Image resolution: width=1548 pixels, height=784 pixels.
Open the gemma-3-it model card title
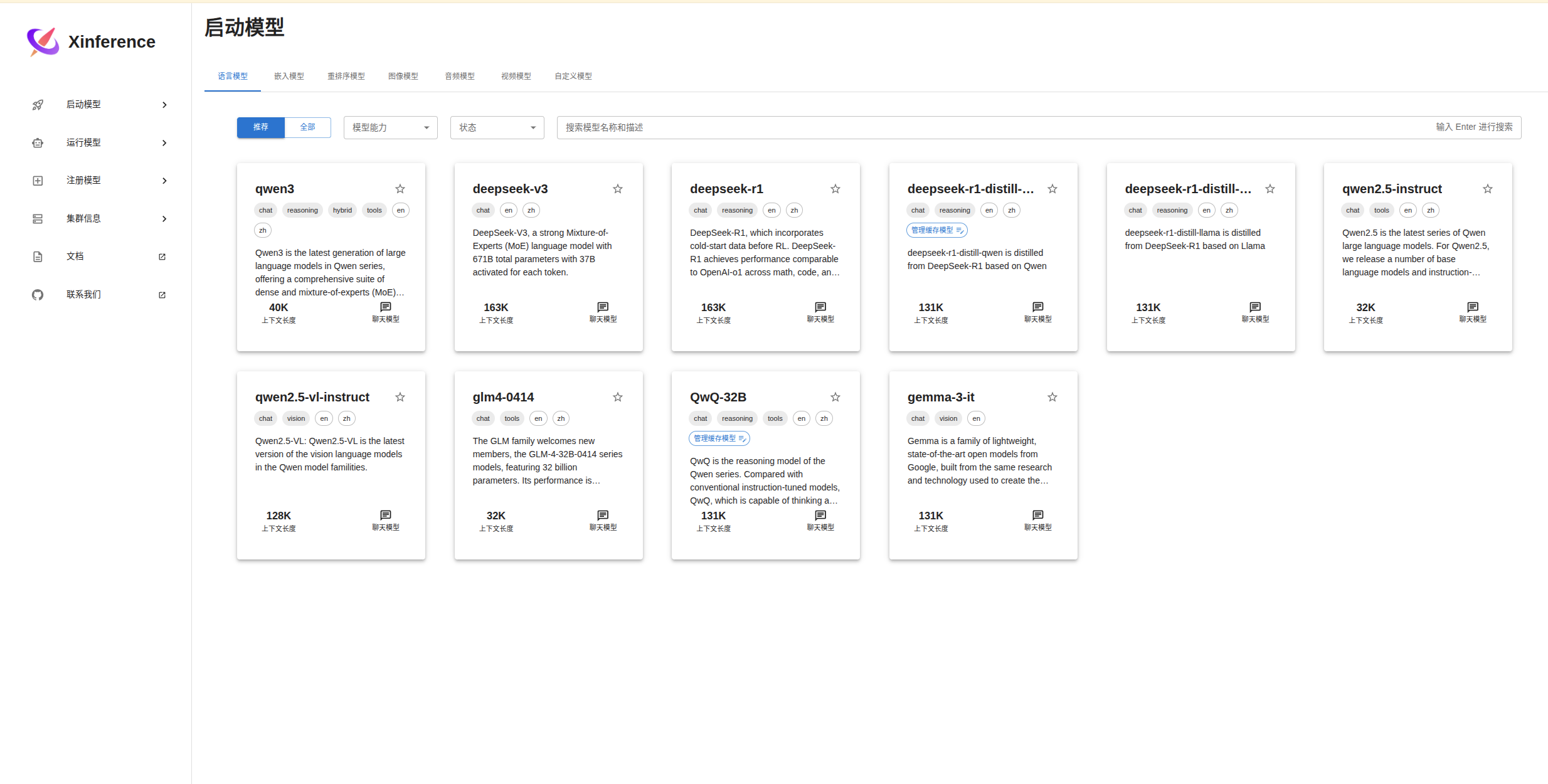click(941, 397)
